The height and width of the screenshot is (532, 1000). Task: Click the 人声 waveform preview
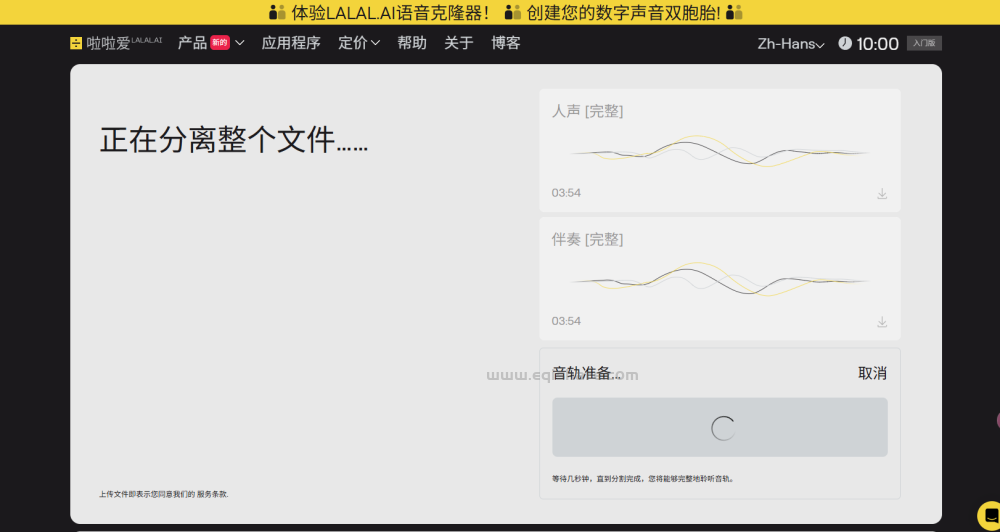click(x=719, y=152)
